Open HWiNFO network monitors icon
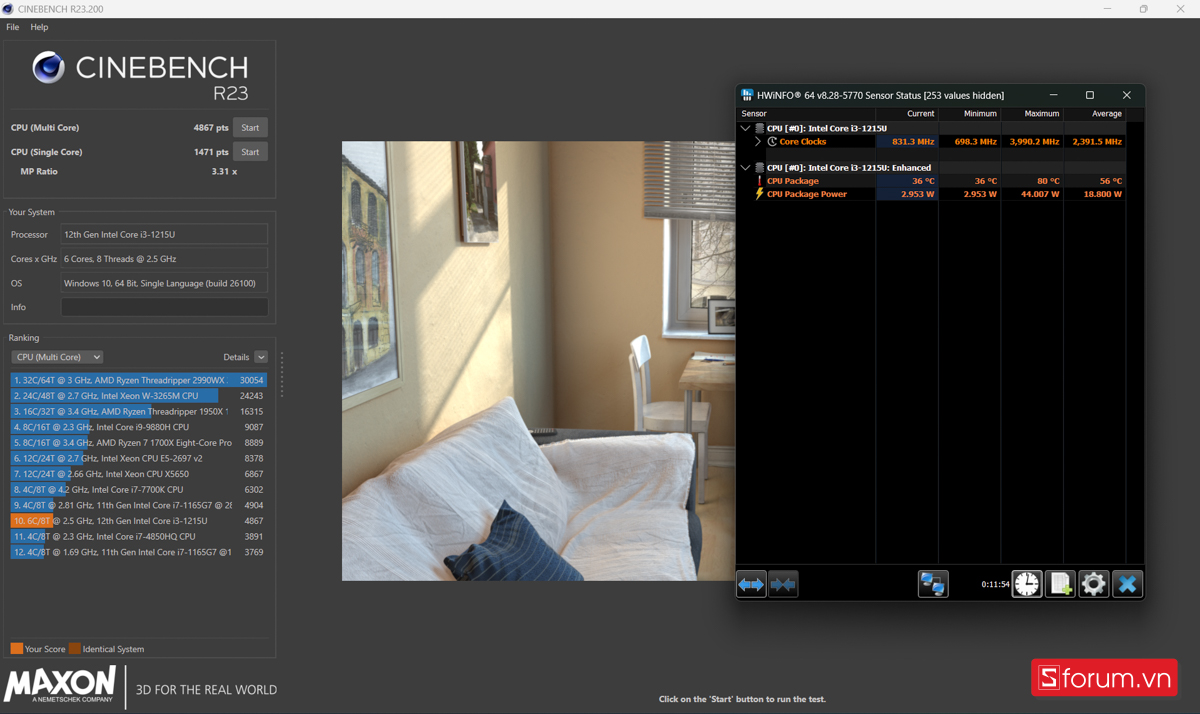 933,584
